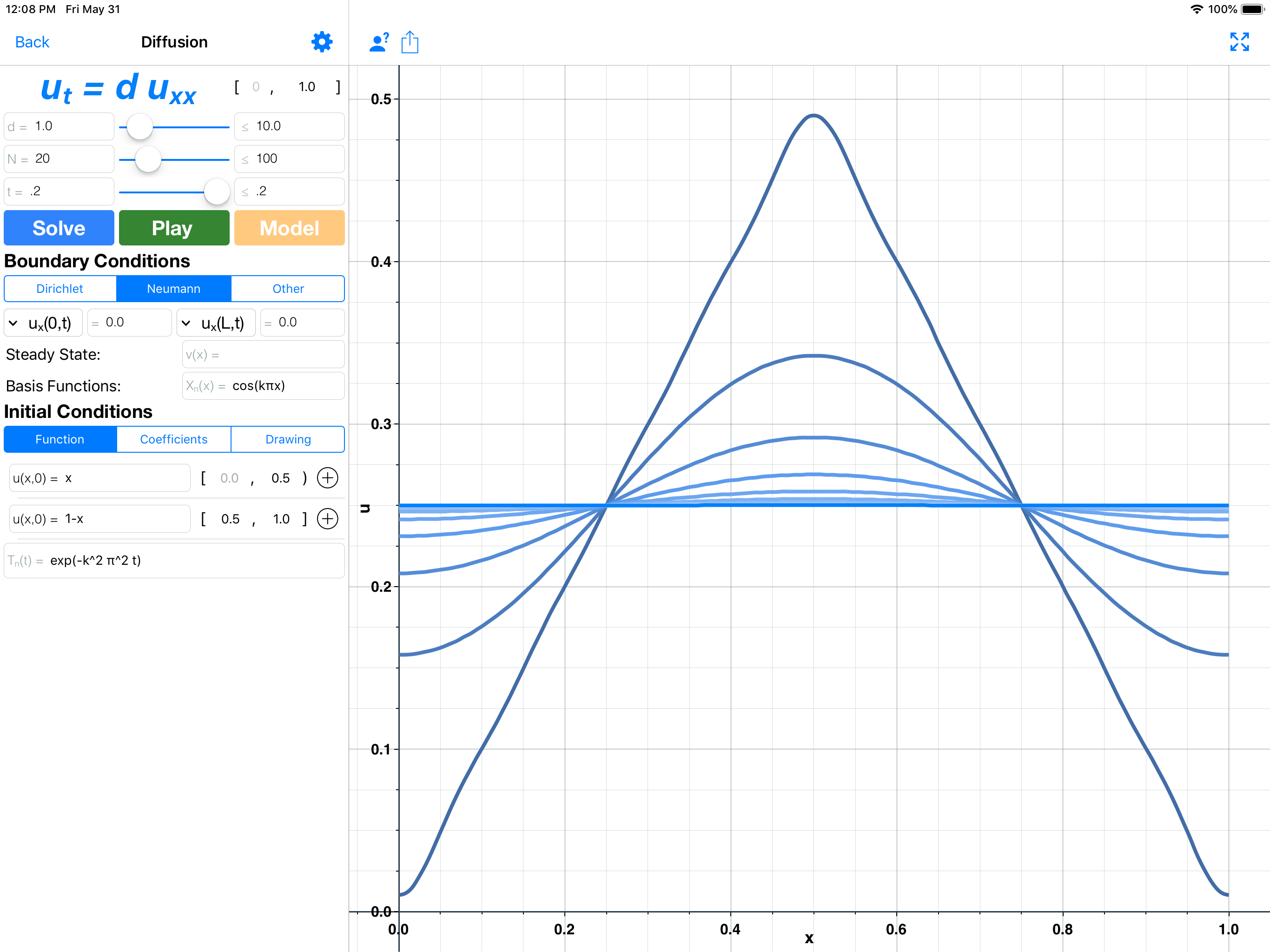
Task: Tap the Wi-Fi status icon
Action: [x=1197, y=9]
